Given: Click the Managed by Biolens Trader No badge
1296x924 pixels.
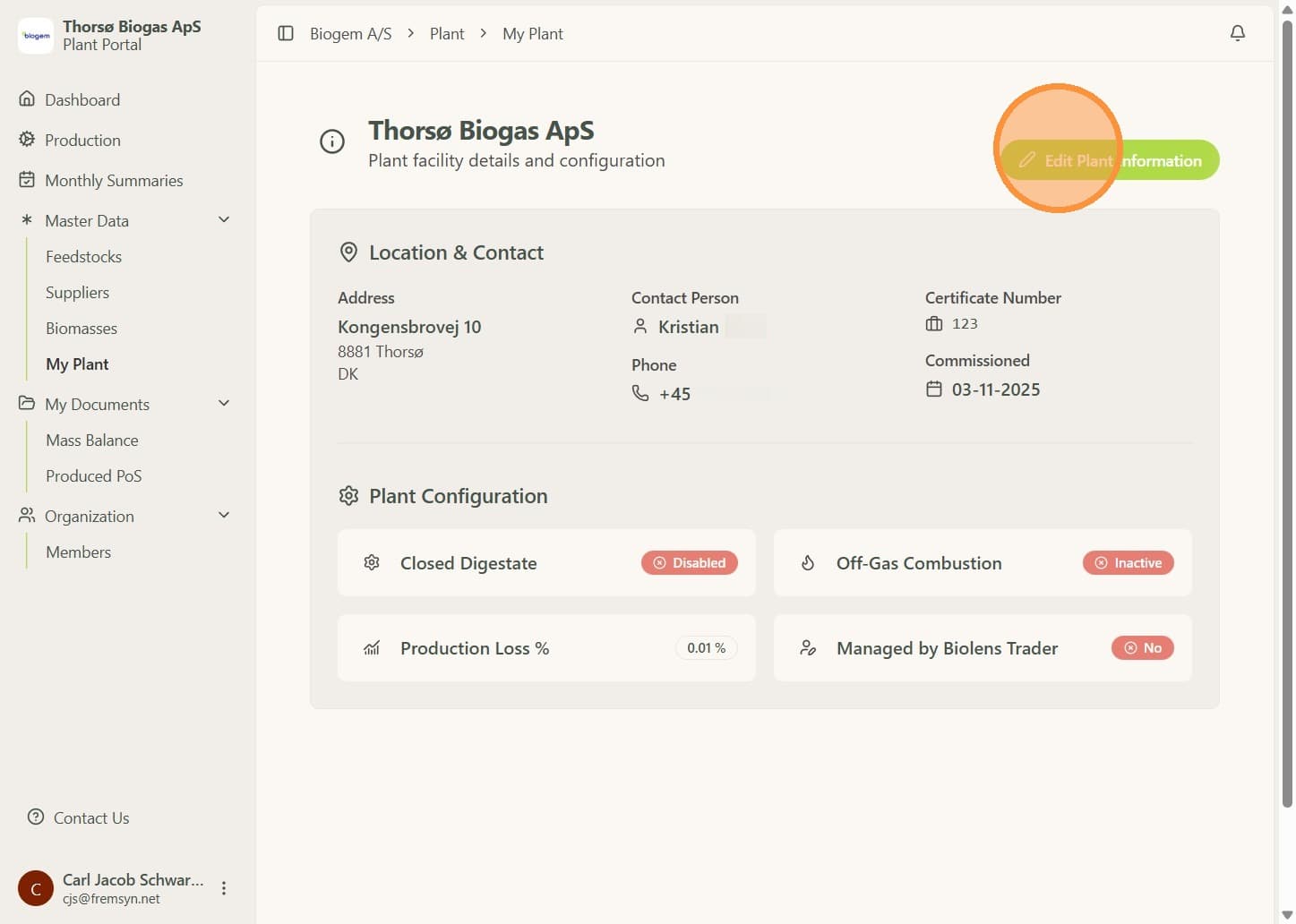Looking at the screenshot, I should (1143, 647).
